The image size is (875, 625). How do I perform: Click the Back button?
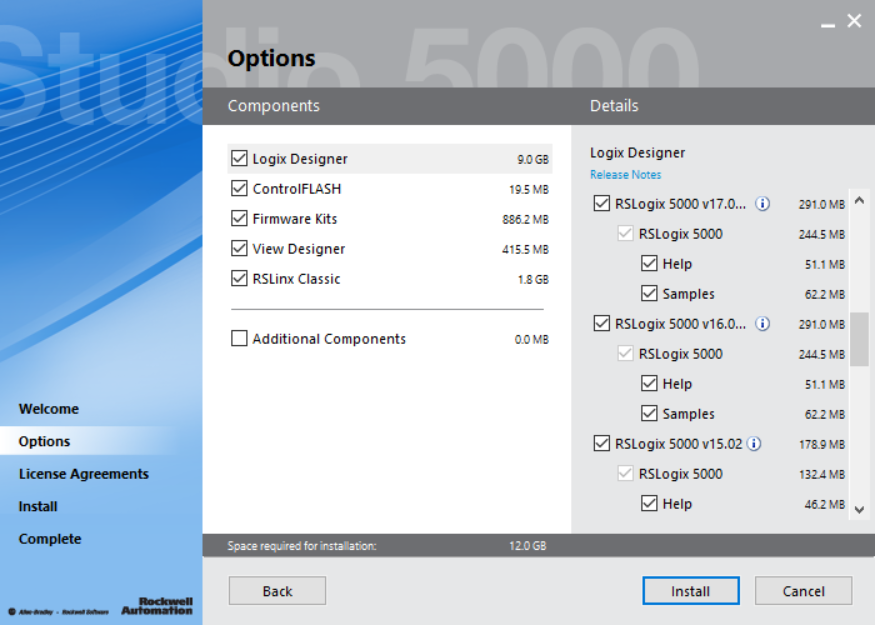[x=277, y=591]
